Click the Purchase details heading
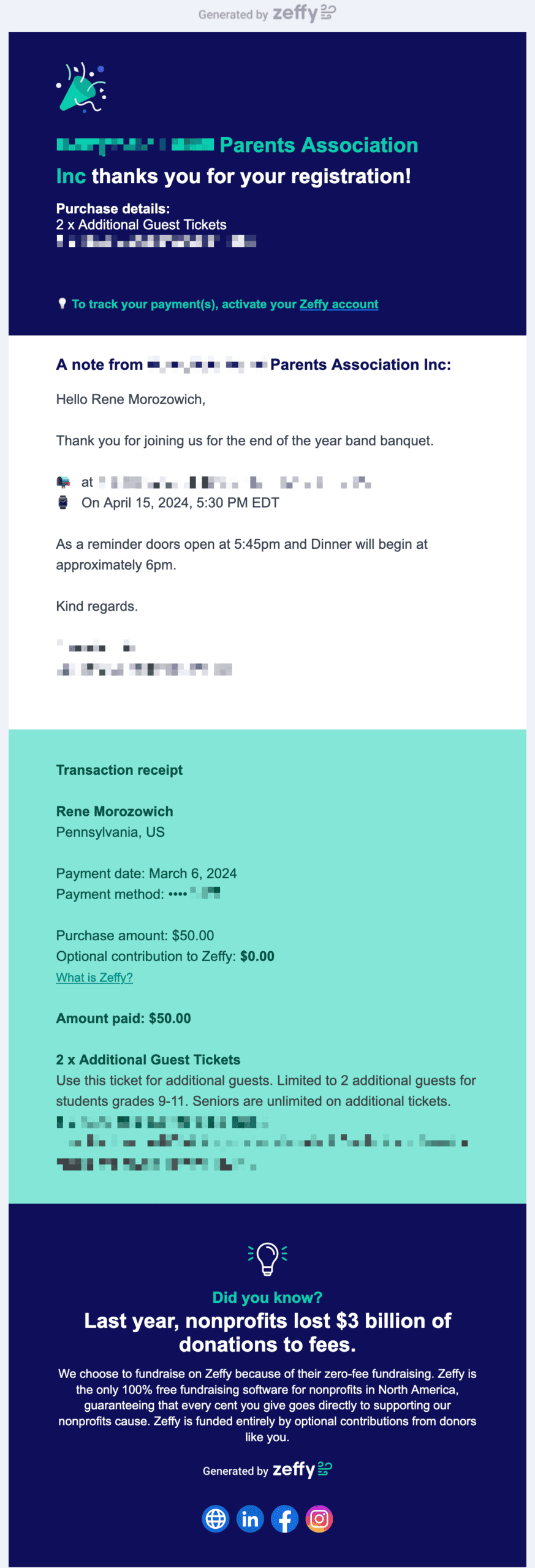Image resolution: width=535 pixels, height=1568 pixels. tap(113, 208)
